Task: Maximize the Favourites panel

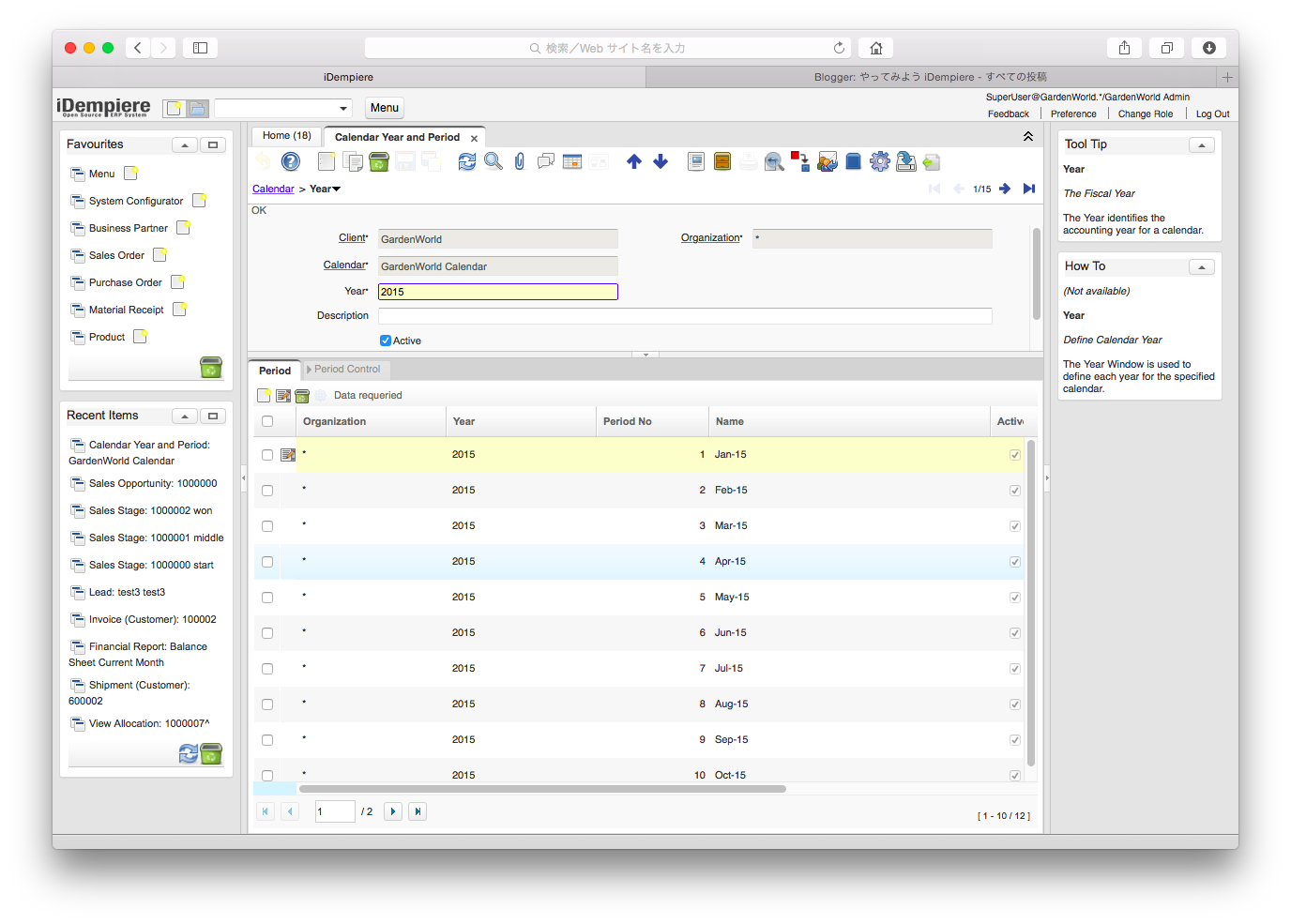Action: point(213,144)
